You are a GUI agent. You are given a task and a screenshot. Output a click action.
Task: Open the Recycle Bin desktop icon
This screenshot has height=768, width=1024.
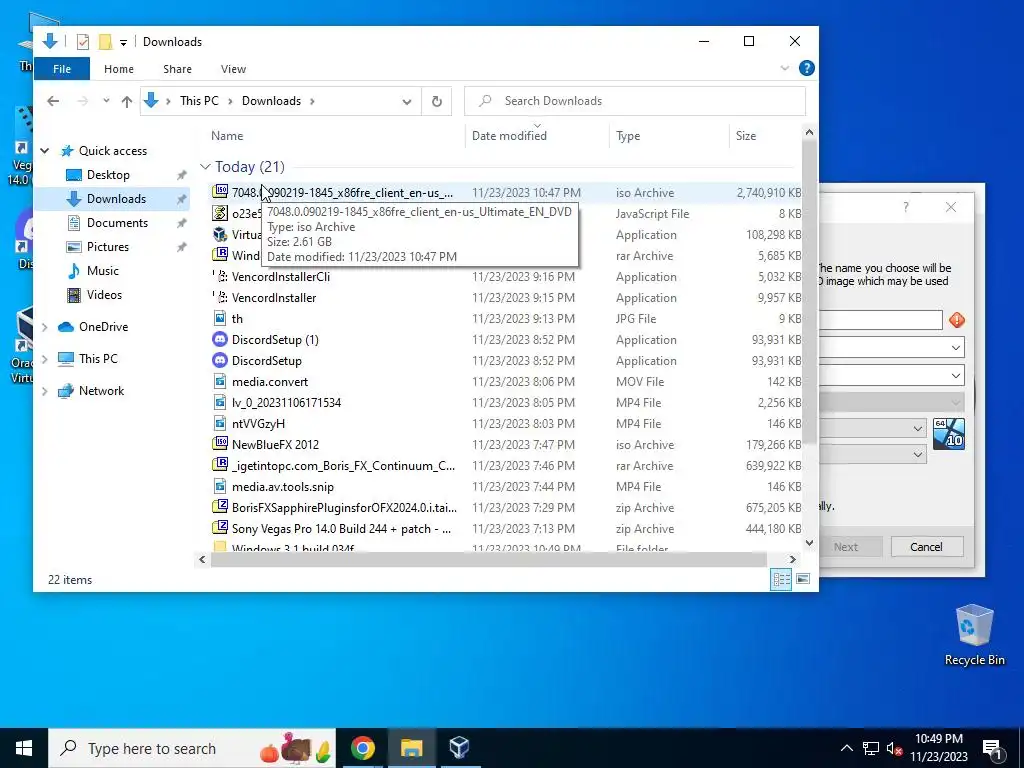pyautogui.click(x=974, y=635)
